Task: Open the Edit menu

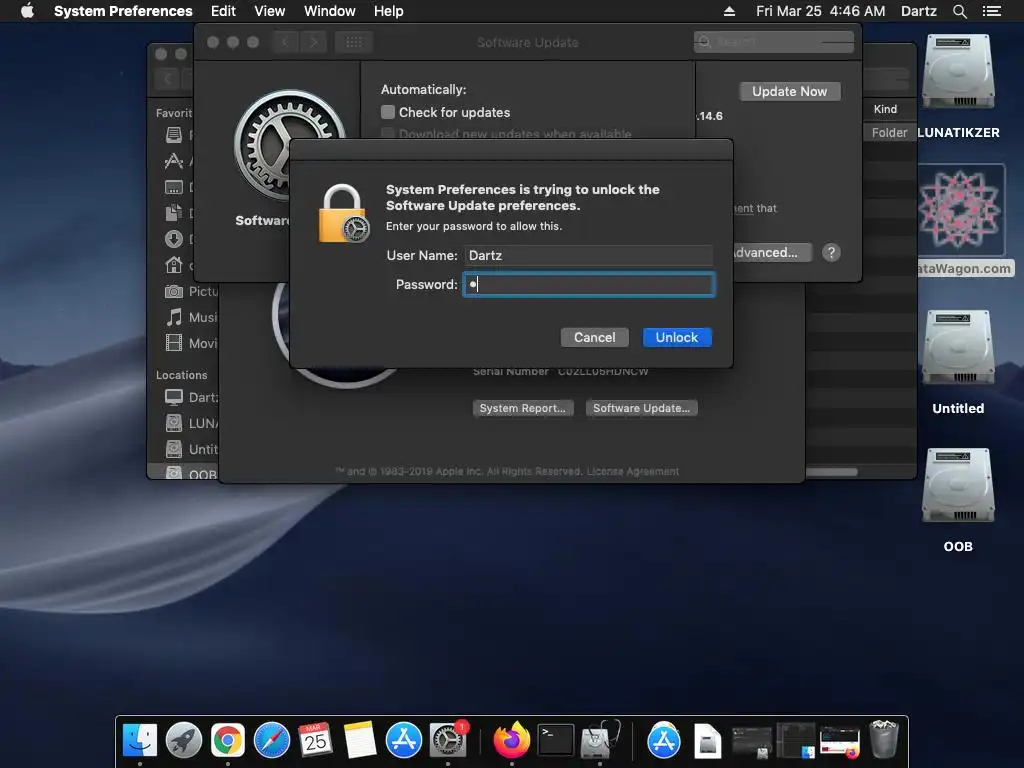Action: [x=223, y=11]
